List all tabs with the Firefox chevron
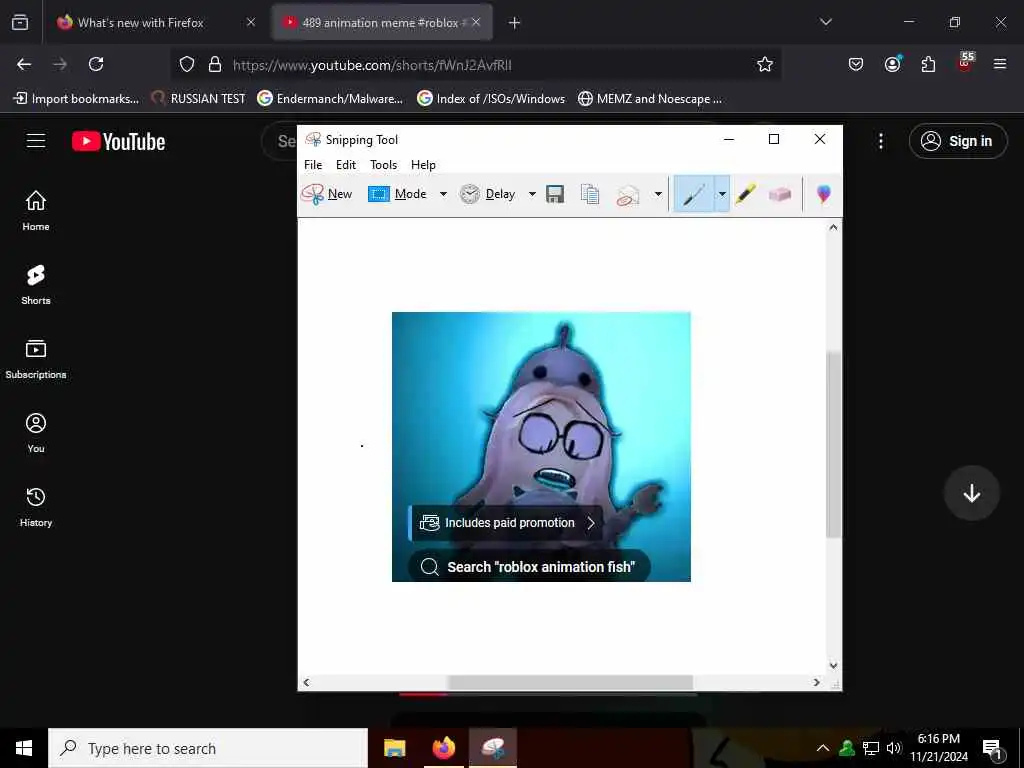Viewport: 1024px width, 768px height. point(826,22)
